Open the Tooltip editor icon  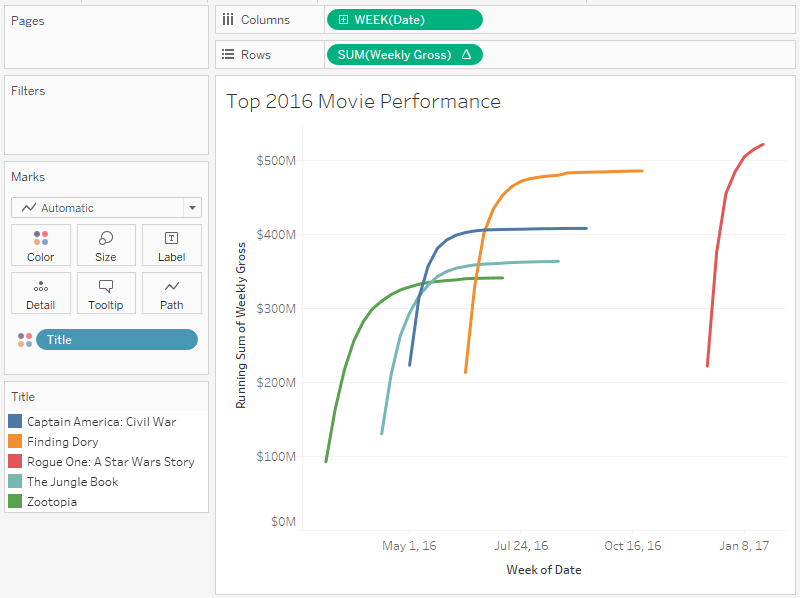tap(106, 292)
